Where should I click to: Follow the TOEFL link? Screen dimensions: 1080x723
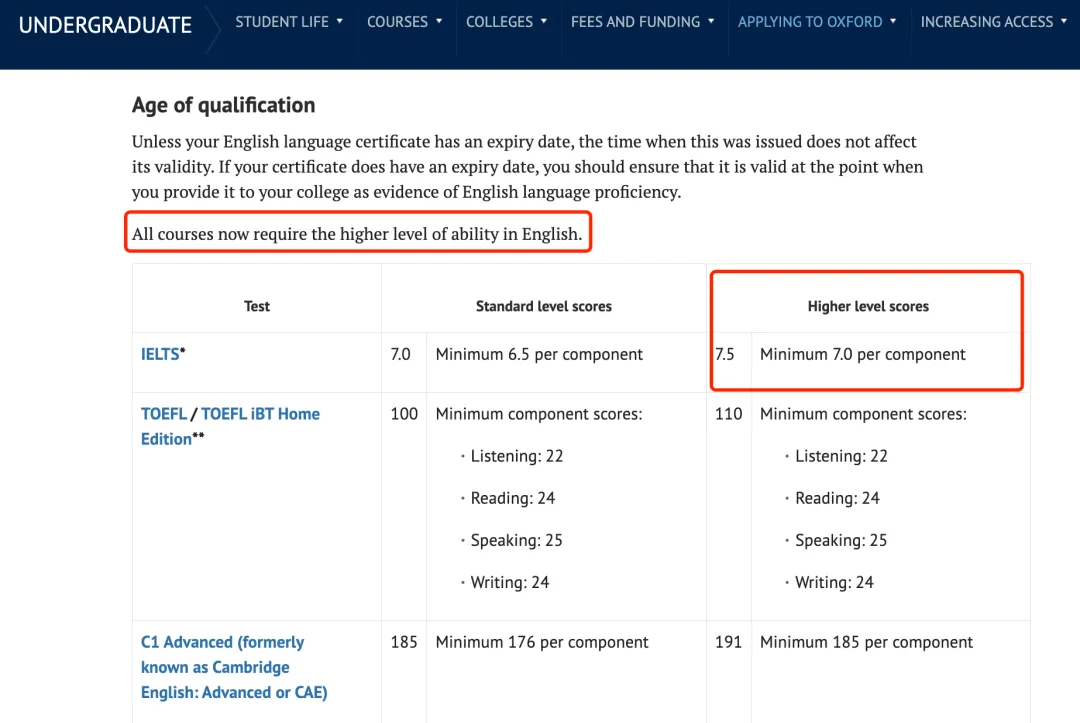tap(164, 414)
